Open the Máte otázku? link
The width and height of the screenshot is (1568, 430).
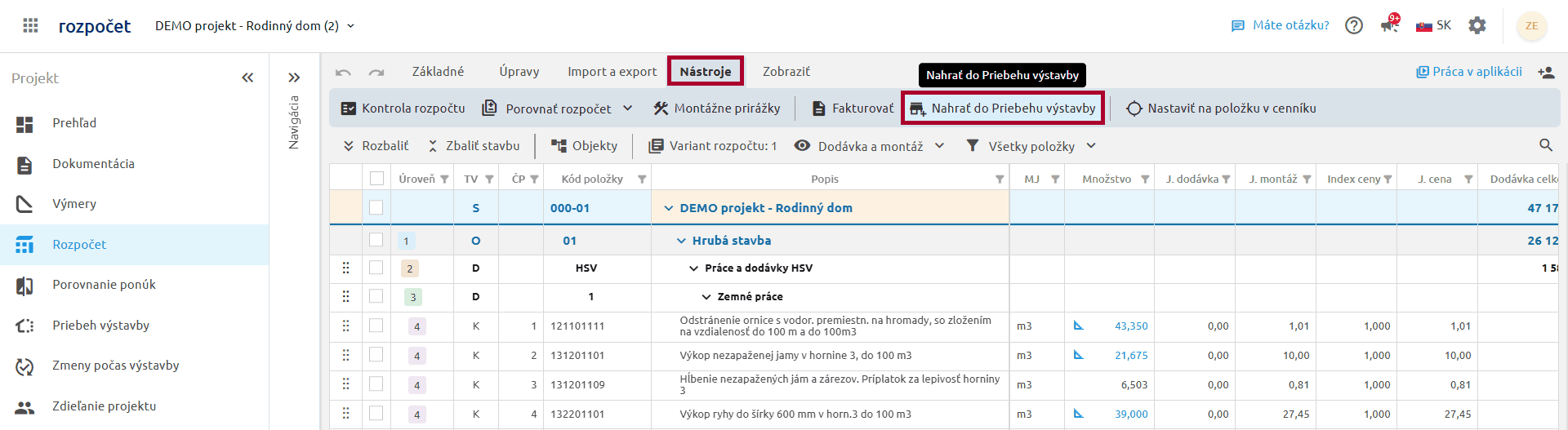1280,25
